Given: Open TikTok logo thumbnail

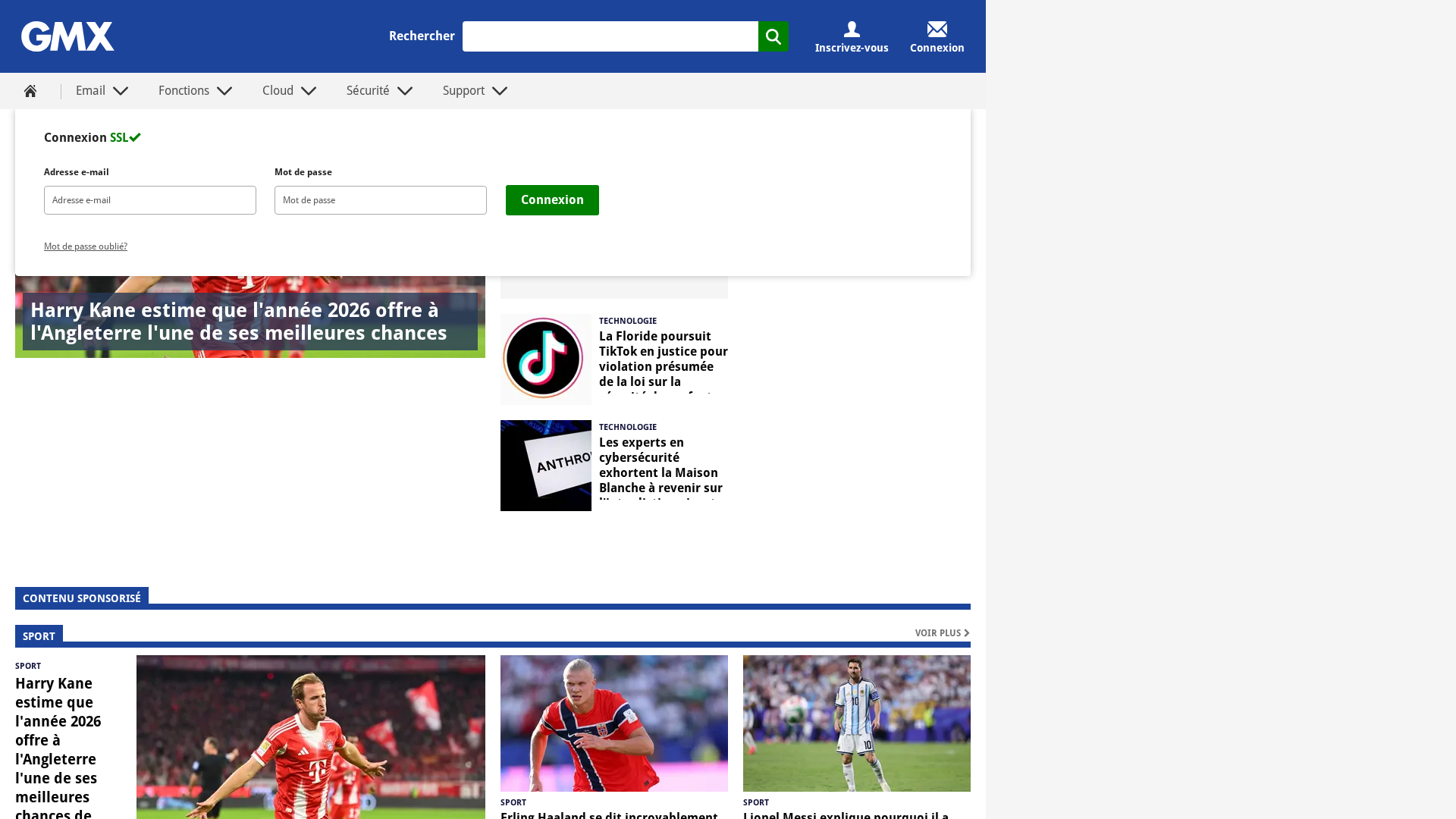Looking at the screenshot, I should (546, 359).
